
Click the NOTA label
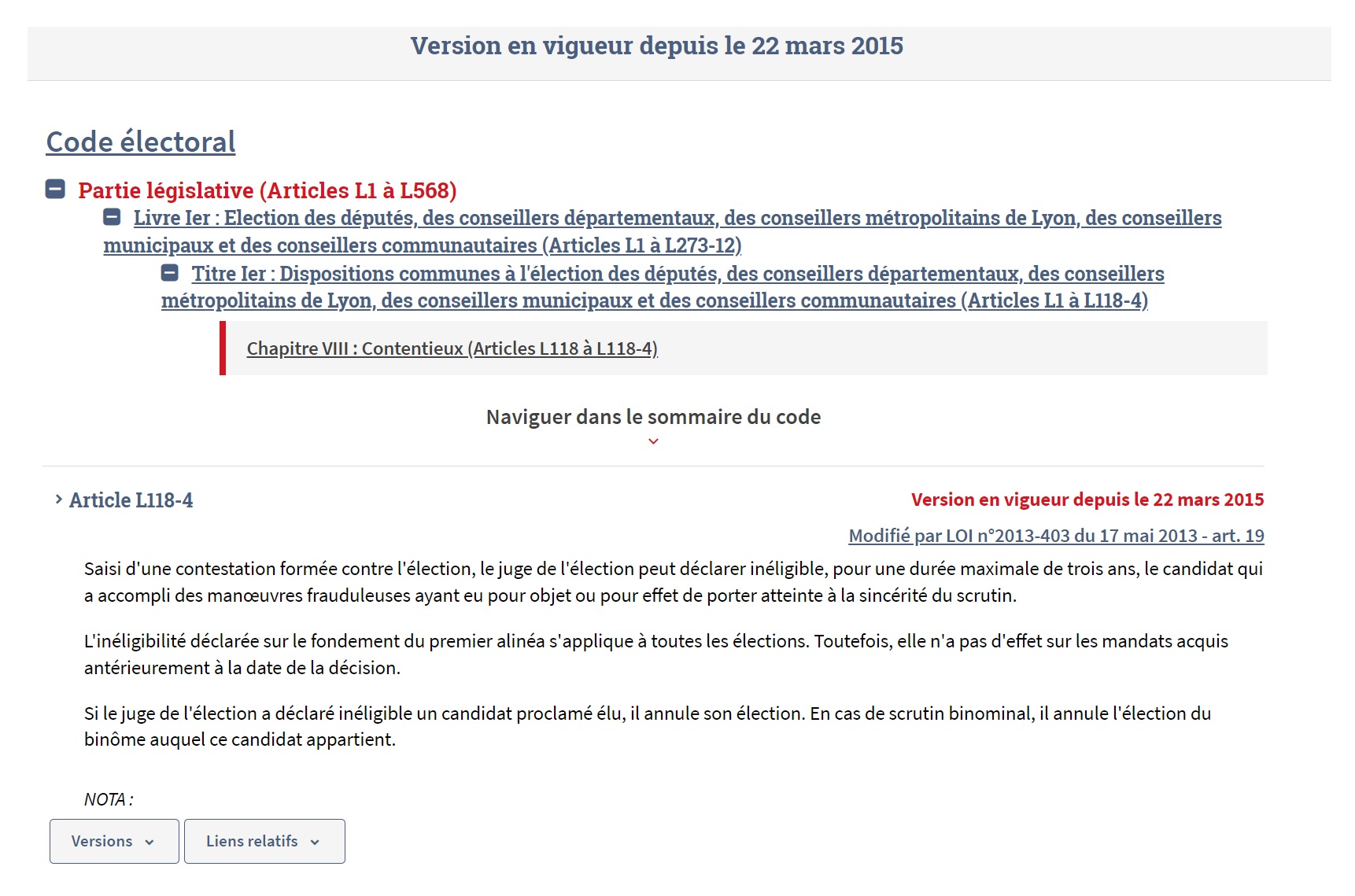point(109,799)
